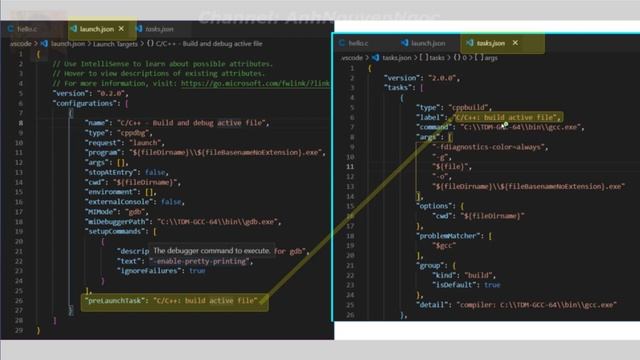Click line number 11 in tasks.json gutter
640x360 pixels.
click(x=350, y=167)
